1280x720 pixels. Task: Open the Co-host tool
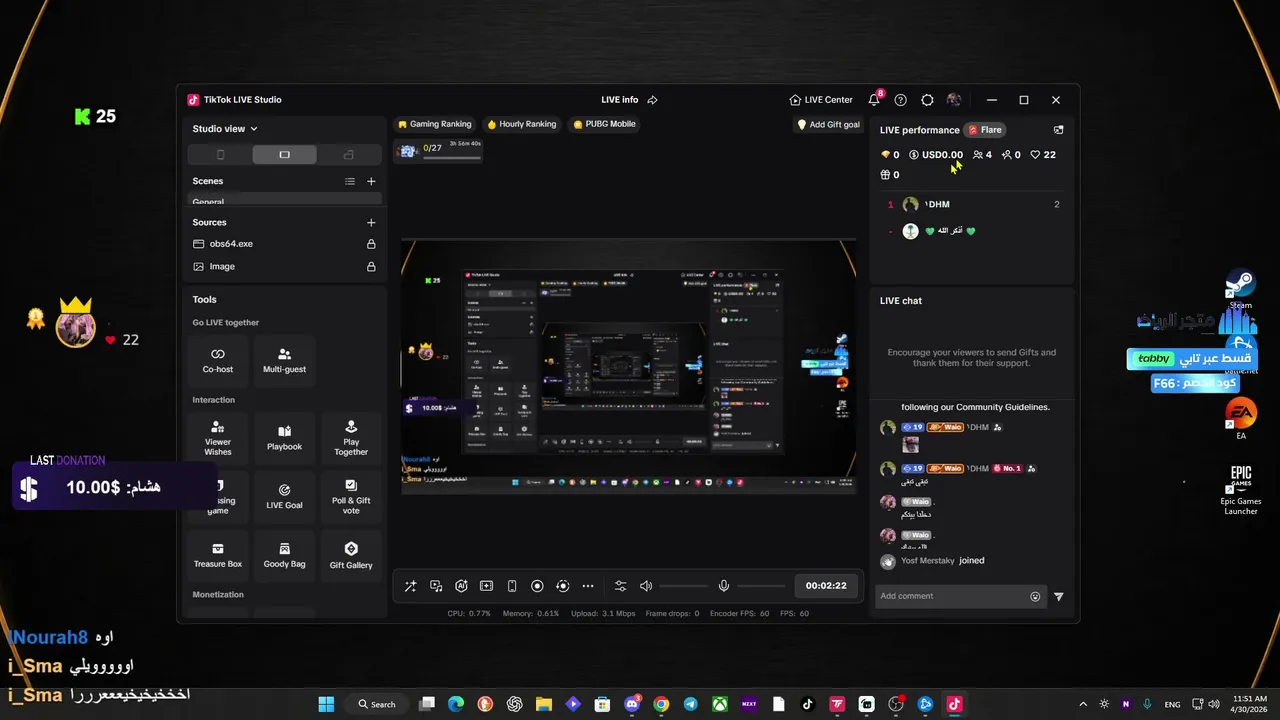pos(218,360)
